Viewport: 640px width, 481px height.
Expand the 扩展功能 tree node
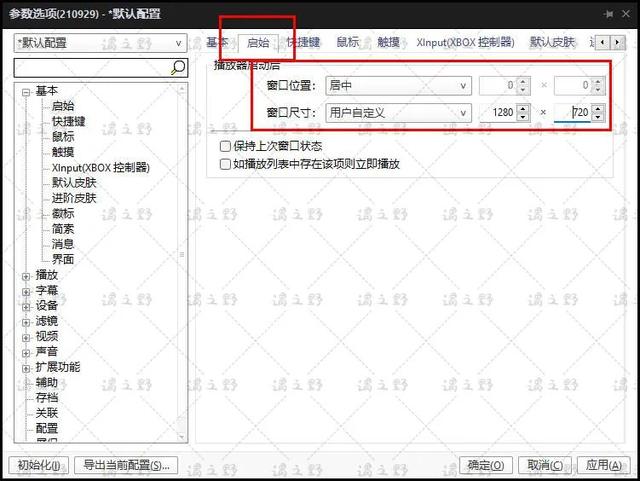point(26,368)
